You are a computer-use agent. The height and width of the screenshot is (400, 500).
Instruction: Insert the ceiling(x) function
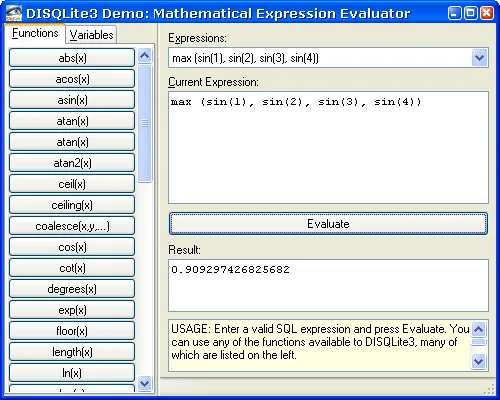tap(72, 205)
